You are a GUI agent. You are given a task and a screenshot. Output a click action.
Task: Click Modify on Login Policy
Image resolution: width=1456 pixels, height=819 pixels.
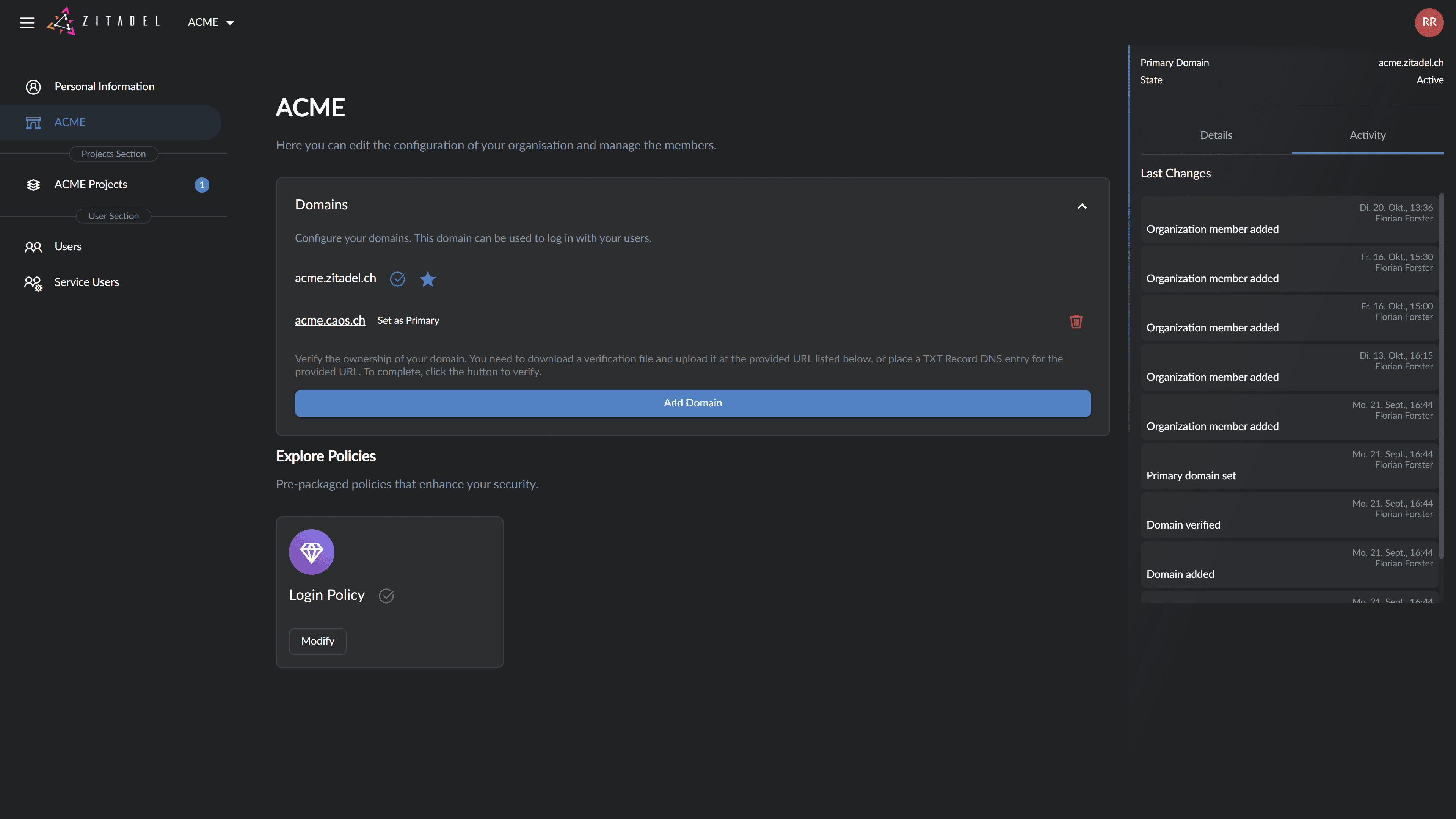317,641
